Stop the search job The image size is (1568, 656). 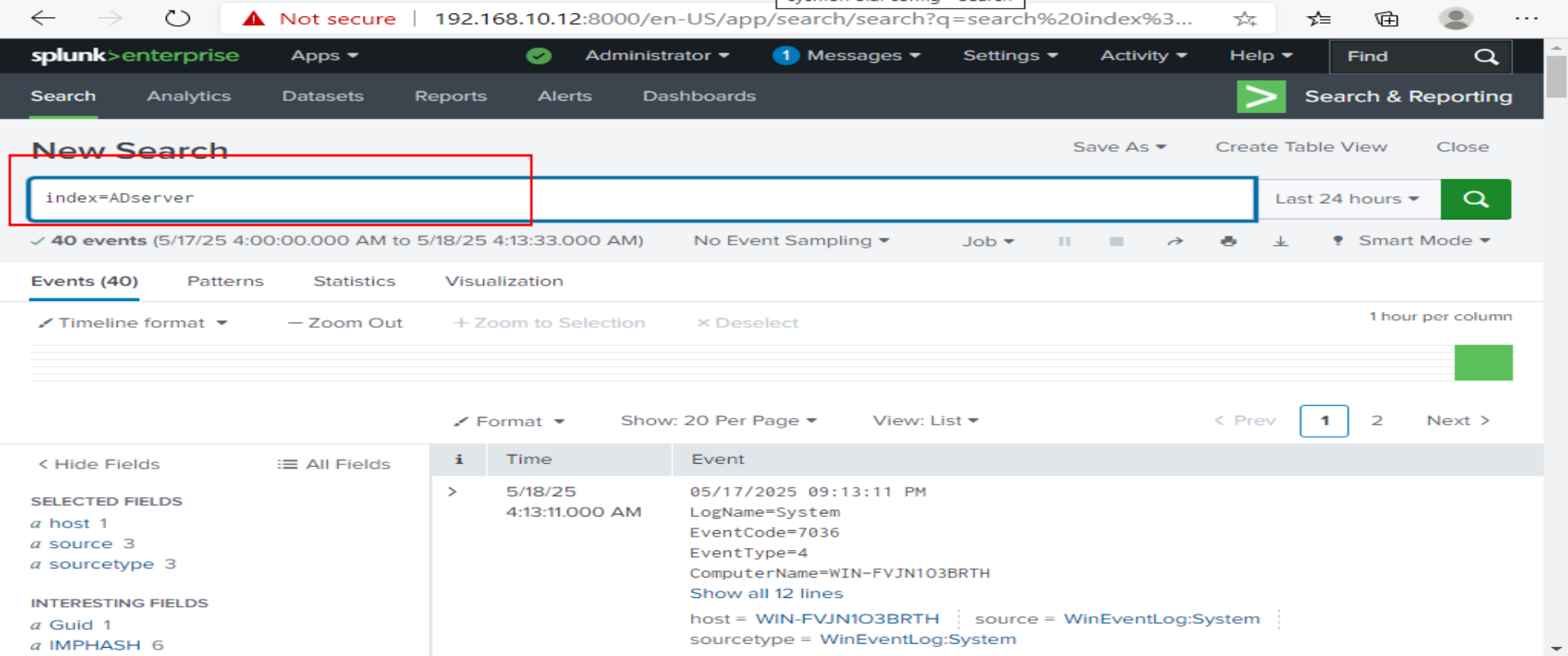pyautogui.click(x=1116, y=241)
